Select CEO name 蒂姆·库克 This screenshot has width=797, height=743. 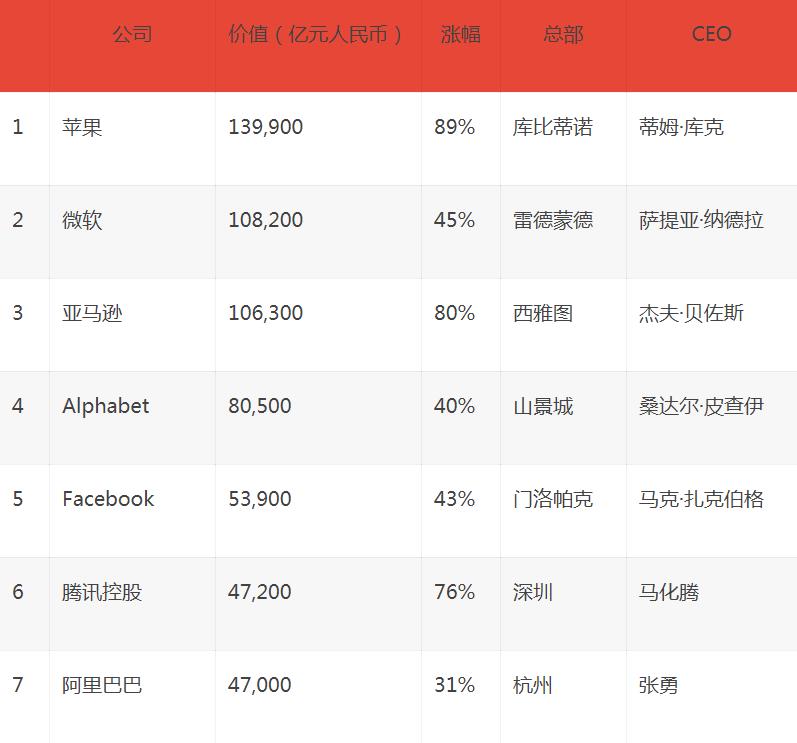(681, 128)
